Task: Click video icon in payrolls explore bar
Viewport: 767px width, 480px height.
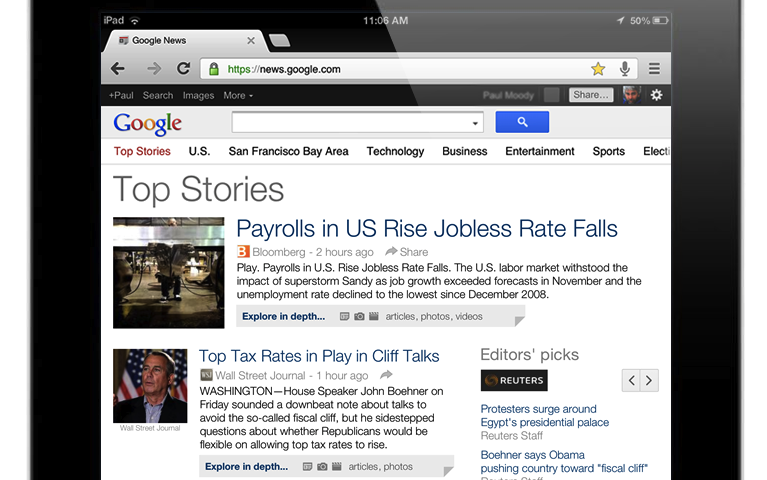Action: pos(374,317)
